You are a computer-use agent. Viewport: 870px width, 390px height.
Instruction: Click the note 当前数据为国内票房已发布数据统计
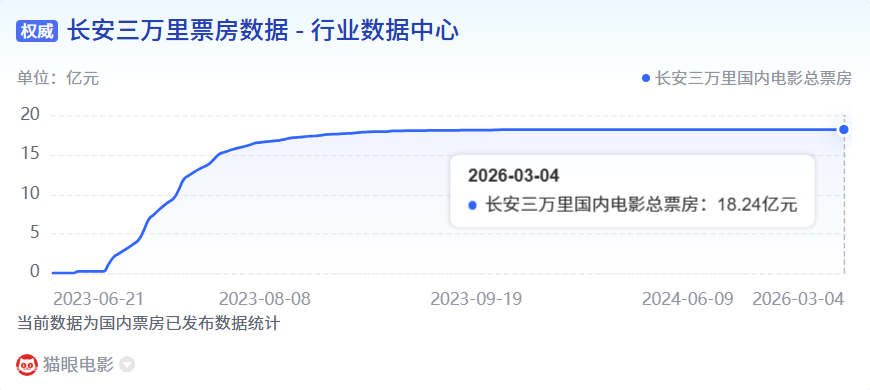pyautogui.click(x=148, y=323)
